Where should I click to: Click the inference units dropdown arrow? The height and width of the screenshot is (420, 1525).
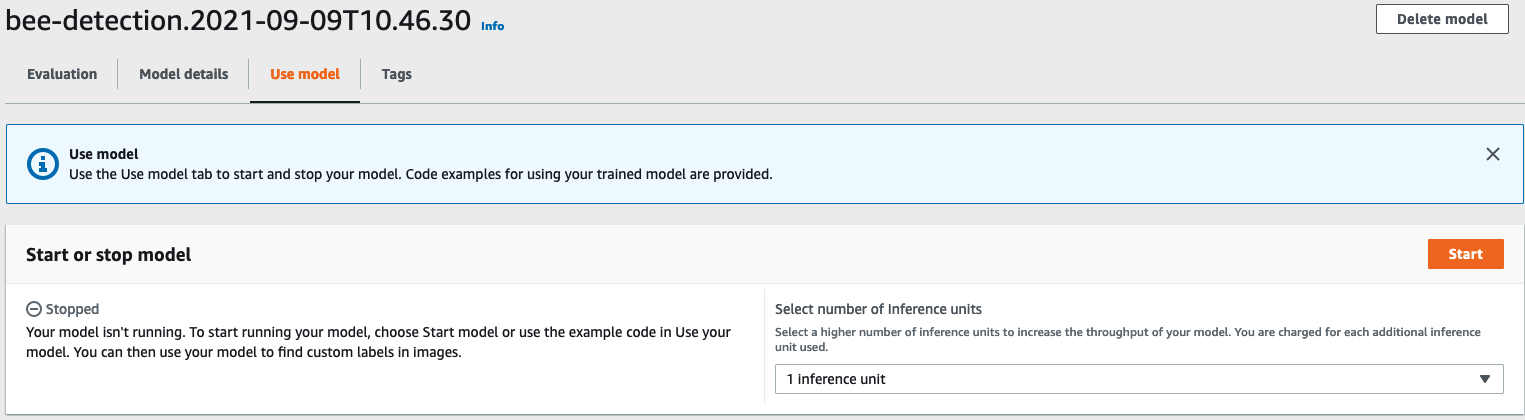point(1484,379)
